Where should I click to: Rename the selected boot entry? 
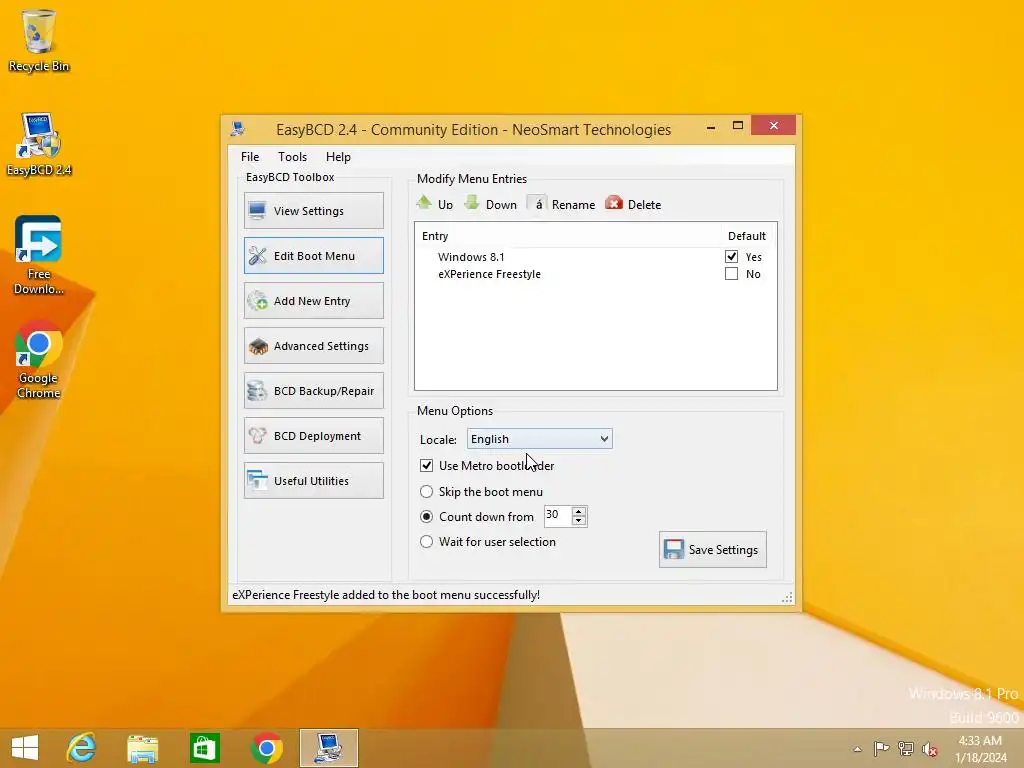point(562,204)
